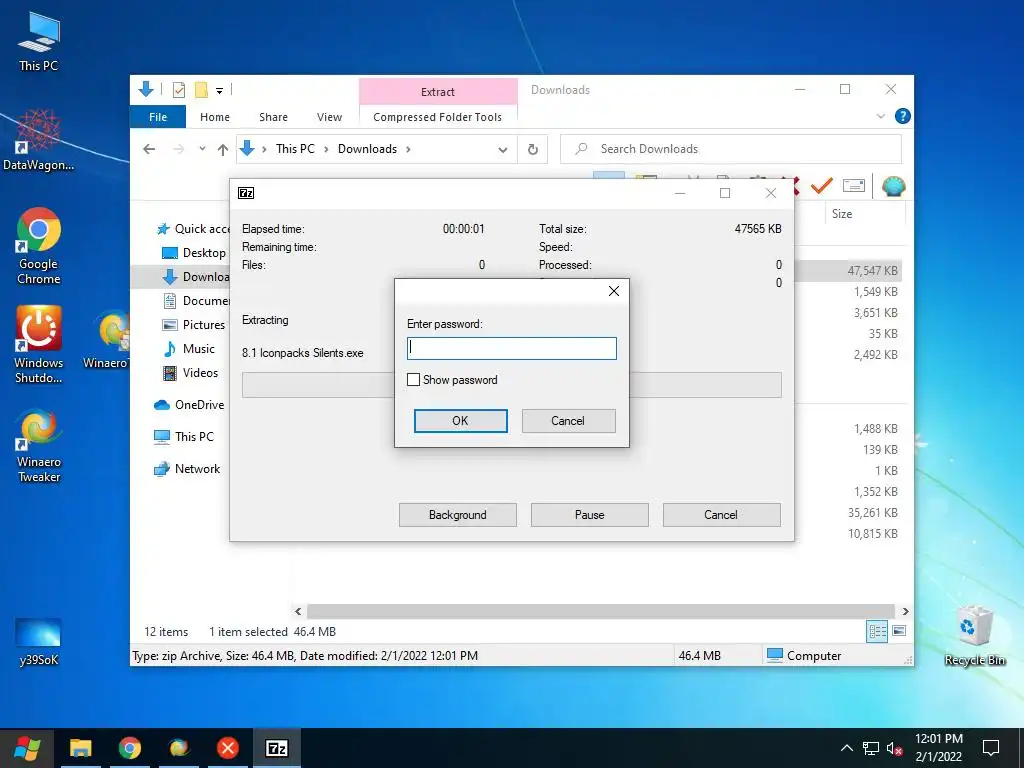This screenshot has width=1024, height=768.
Task: Click red X taskbar icon
Action: [x=228, y=748]
